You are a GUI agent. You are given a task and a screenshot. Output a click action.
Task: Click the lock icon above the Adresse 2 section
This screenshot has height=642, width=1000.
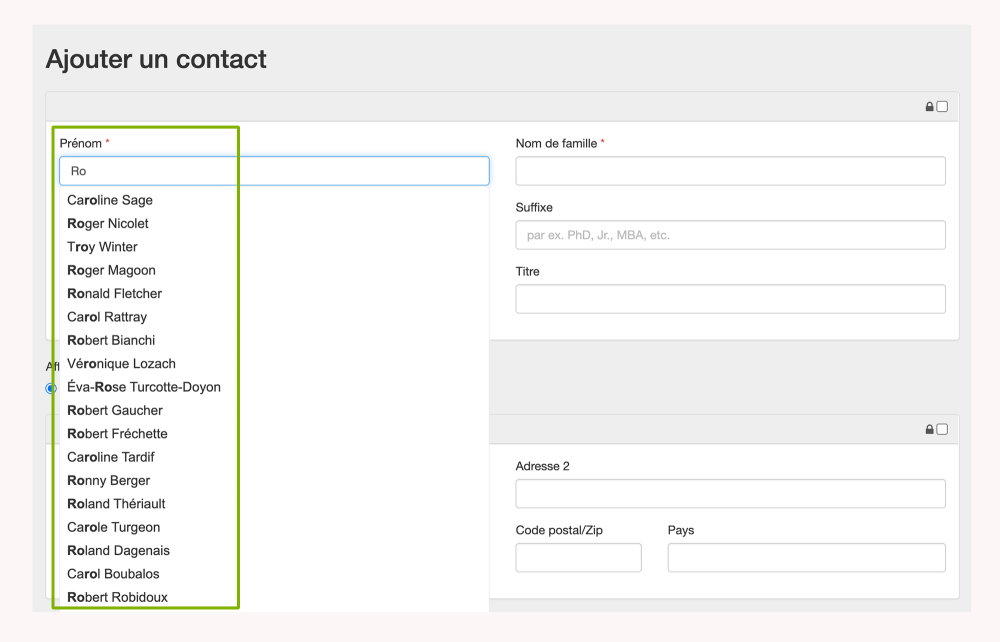pyautogui.click(x=930, y=429)
